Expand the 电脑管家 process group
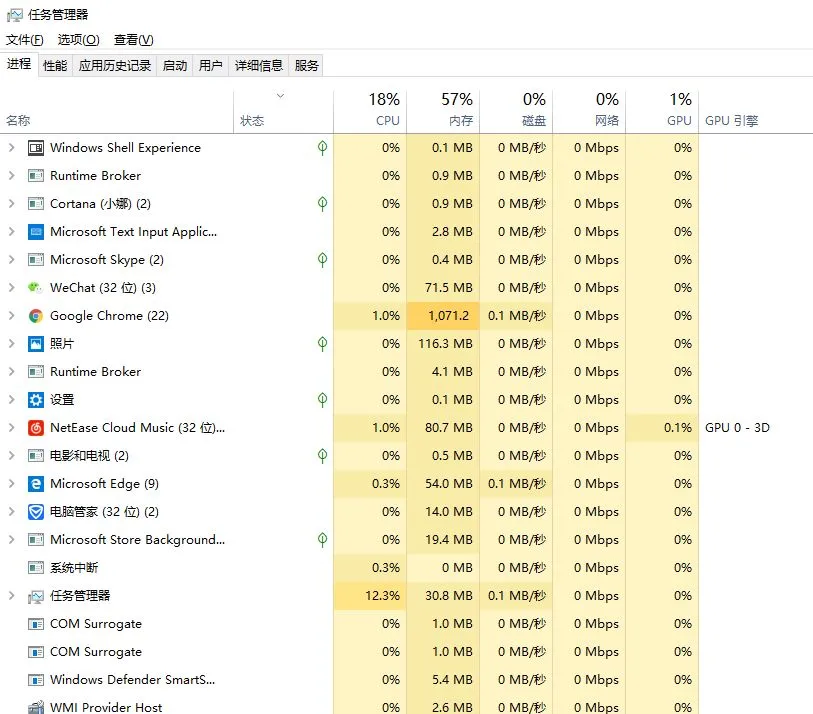 (x=11, y=512)
